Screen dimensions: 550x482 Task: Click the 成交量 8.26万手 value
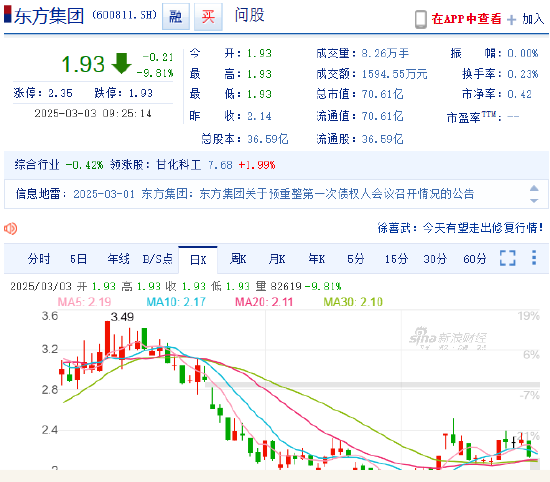click(x=385, y=53)
